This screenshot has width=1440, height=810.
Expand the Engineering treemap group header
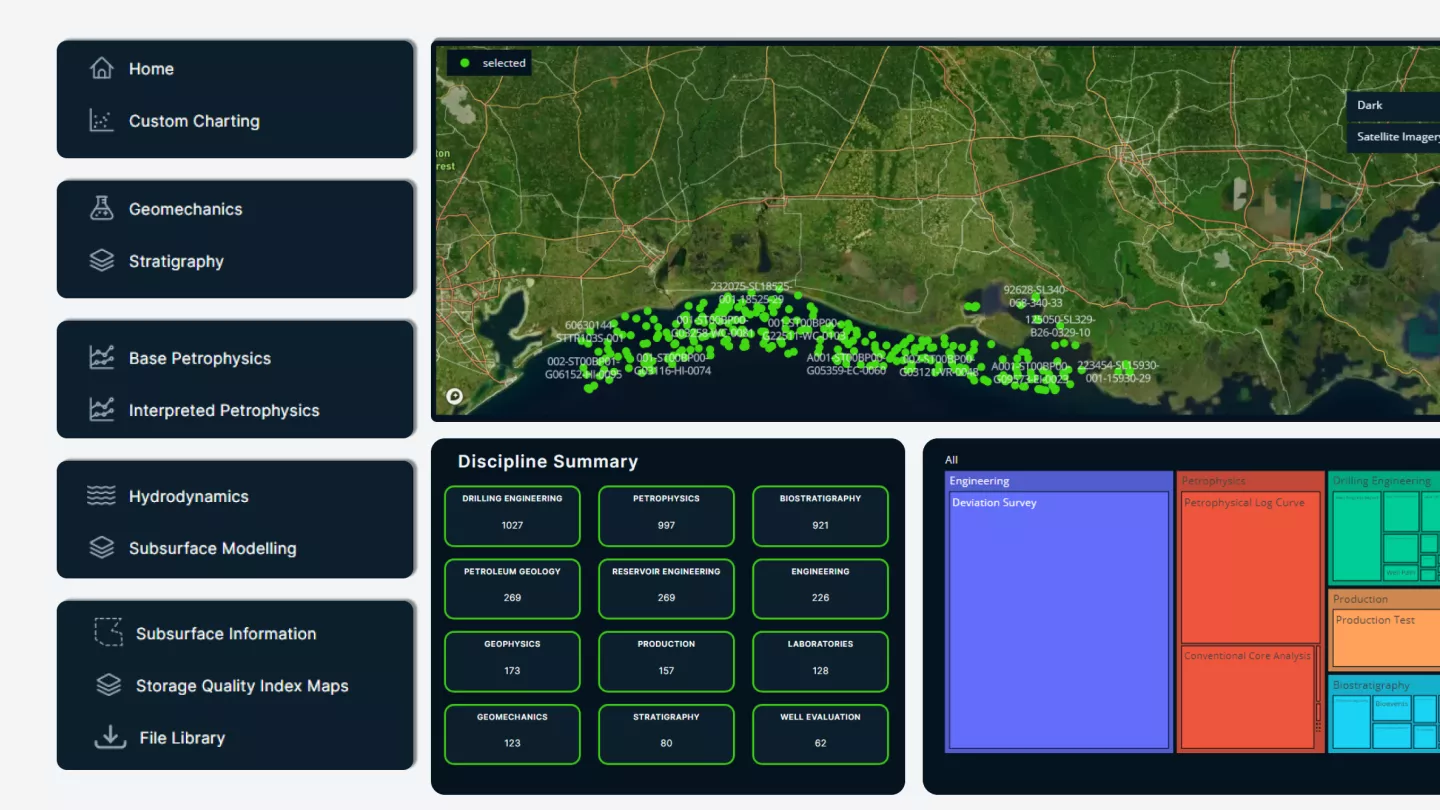pos(1058,481)
